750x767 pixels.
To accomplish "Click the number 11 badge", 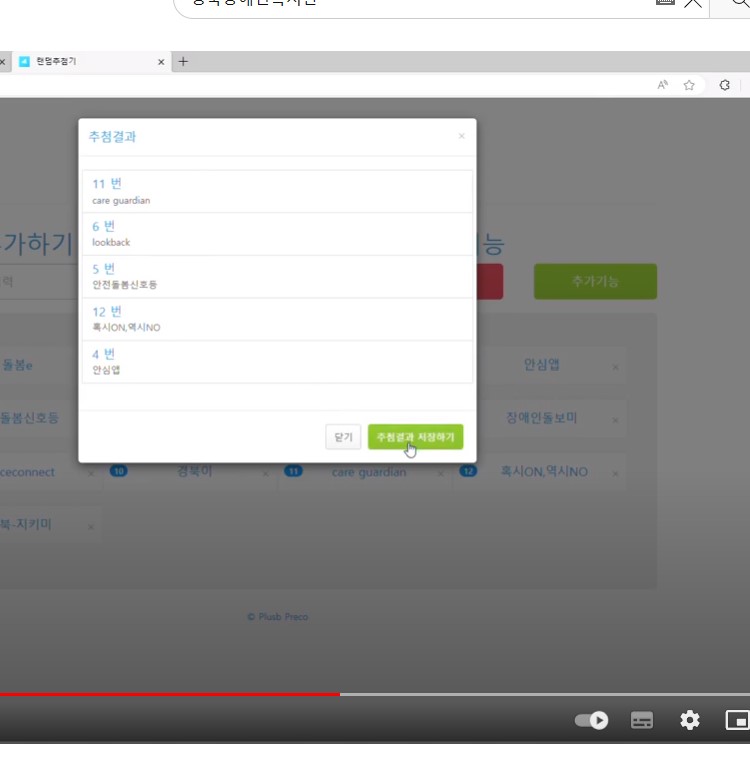I will (x=294, y=471).
